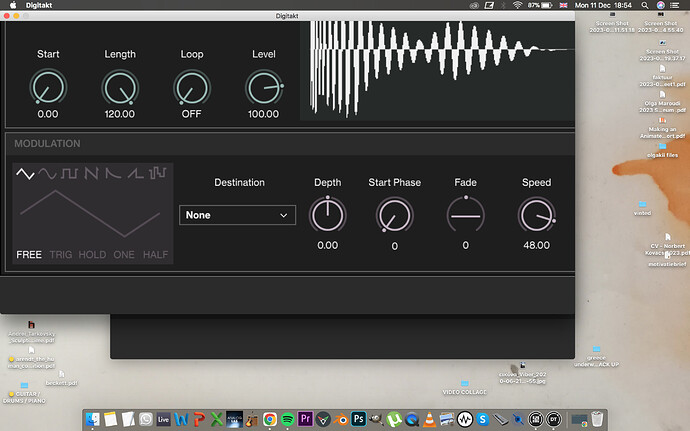Screen dimensions: 690x431
Task: Select the exponential decay LFO waveform icon
Action: (113, 173)
